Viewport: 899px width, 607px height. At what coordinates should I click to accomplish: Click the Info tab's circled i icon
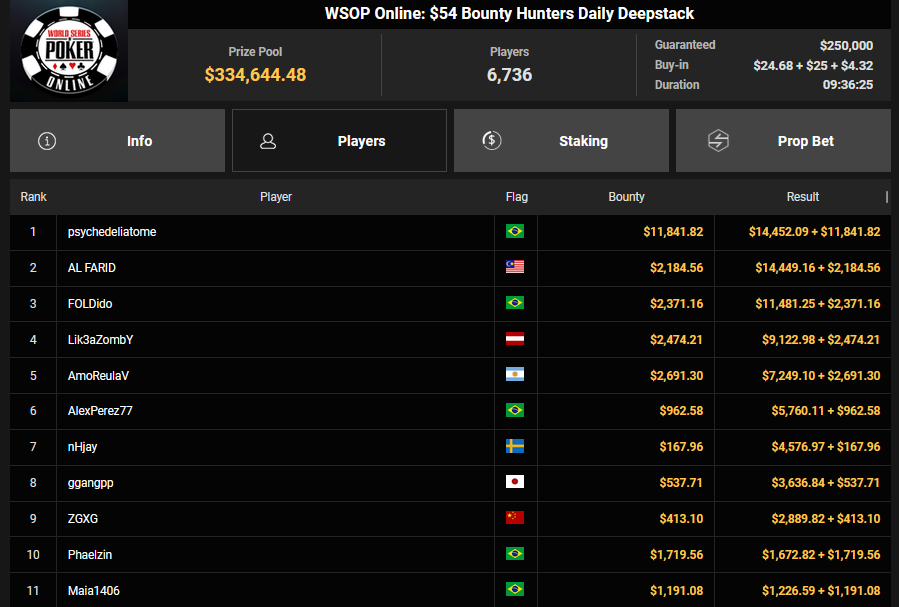(46, 141)
